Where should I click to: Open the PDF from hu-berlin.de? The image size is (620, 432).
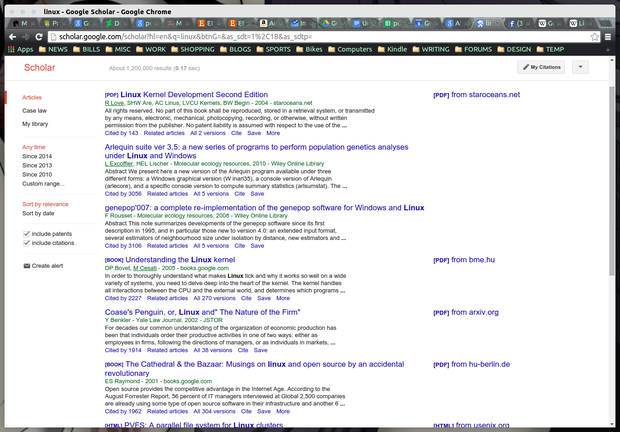(472, 364)
